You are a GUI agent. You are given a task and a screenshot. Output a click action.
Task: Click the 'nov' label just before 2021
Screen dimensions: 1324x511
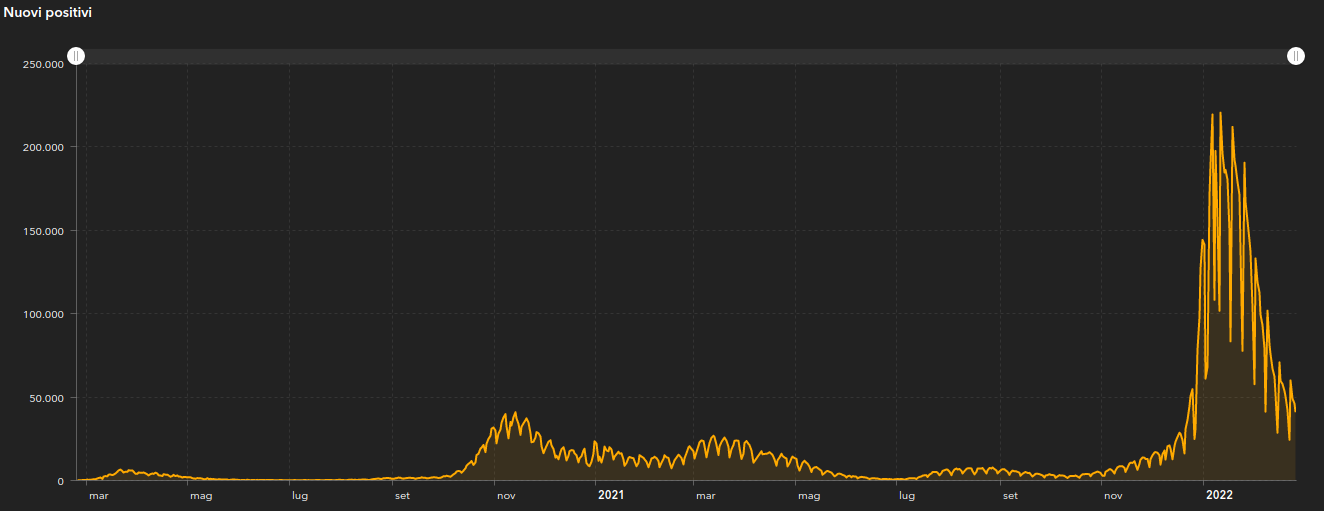coord(506,495)
